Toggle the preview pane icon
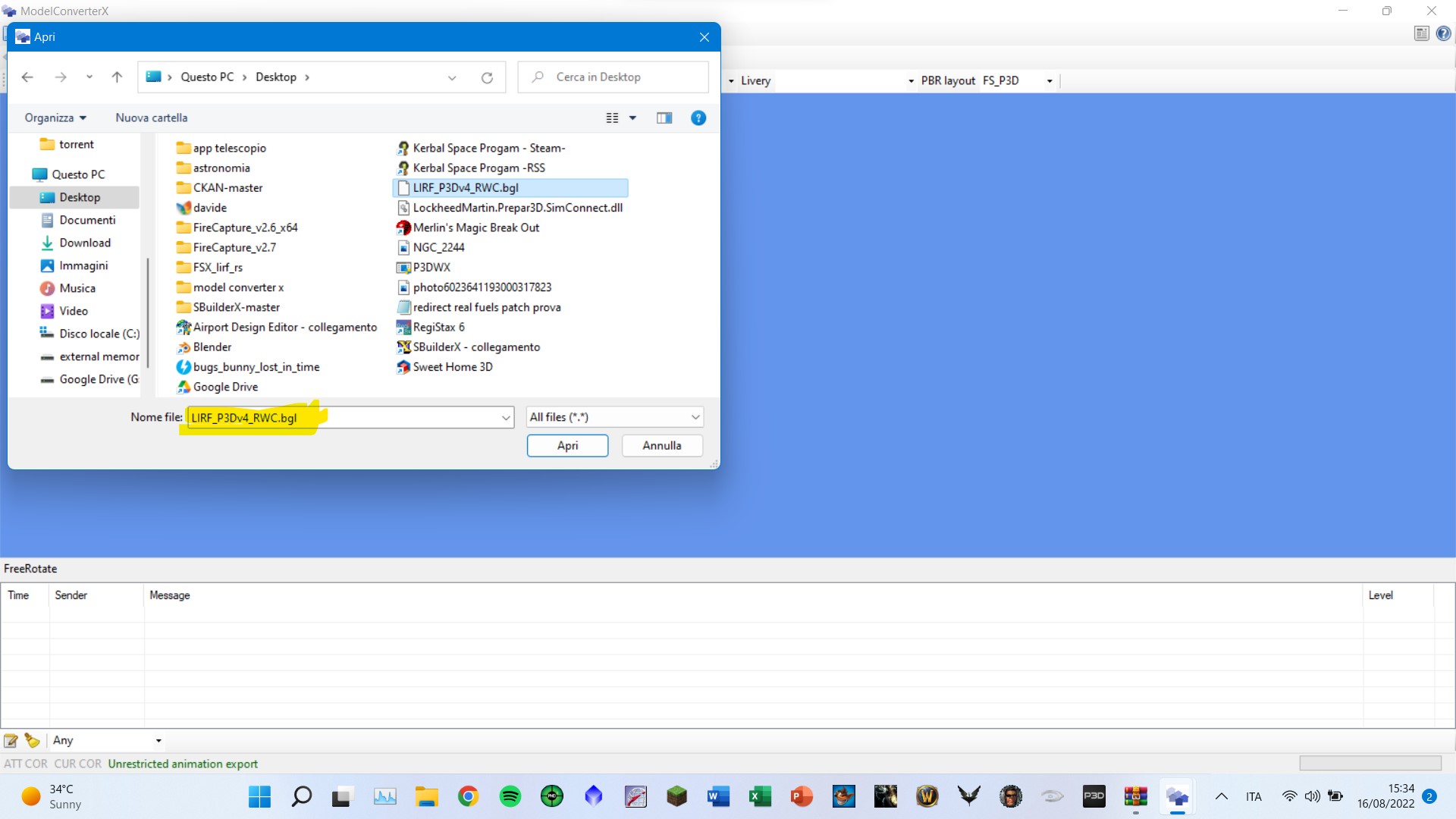This screenshot has height=819, width=1456. coord(664,118)
